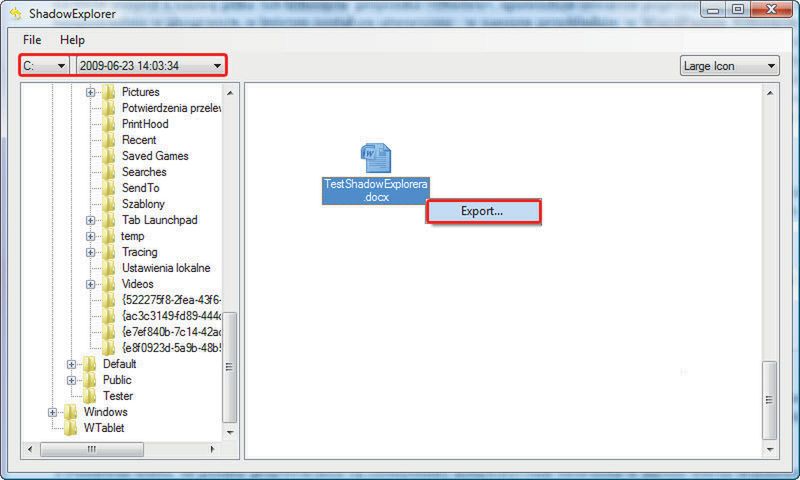Click the Windows folder icon
Image resolution: width=800 pixels, height=480 pixels.
[x=70, y=412]
